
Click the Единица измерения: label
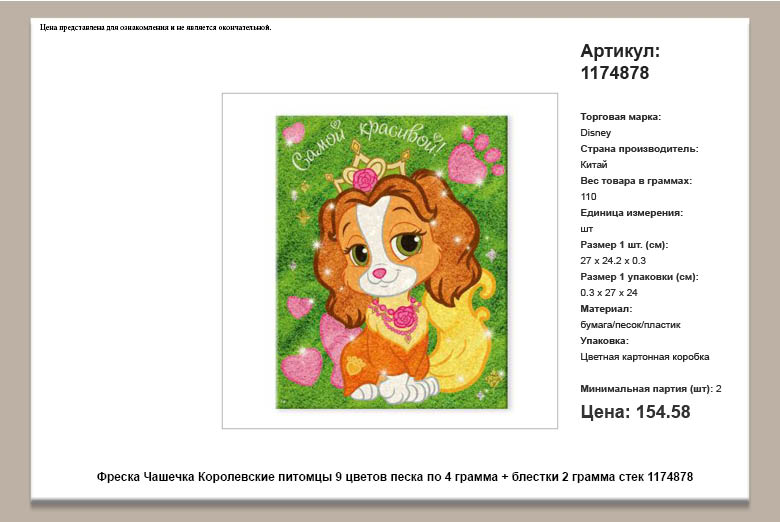(x=631, y=212)
